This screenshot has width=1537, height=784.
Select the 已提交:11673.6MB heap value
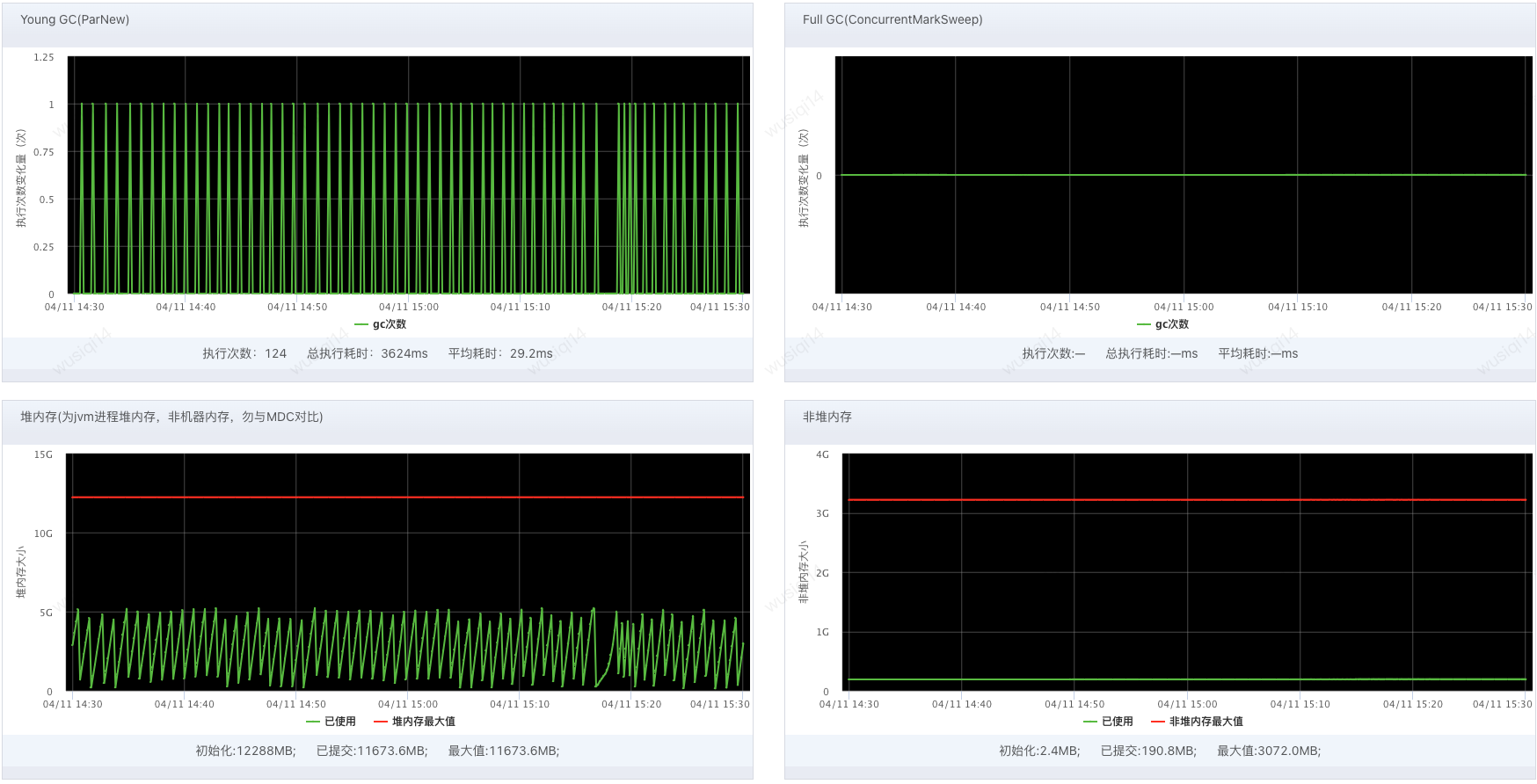tap(372, 751)
